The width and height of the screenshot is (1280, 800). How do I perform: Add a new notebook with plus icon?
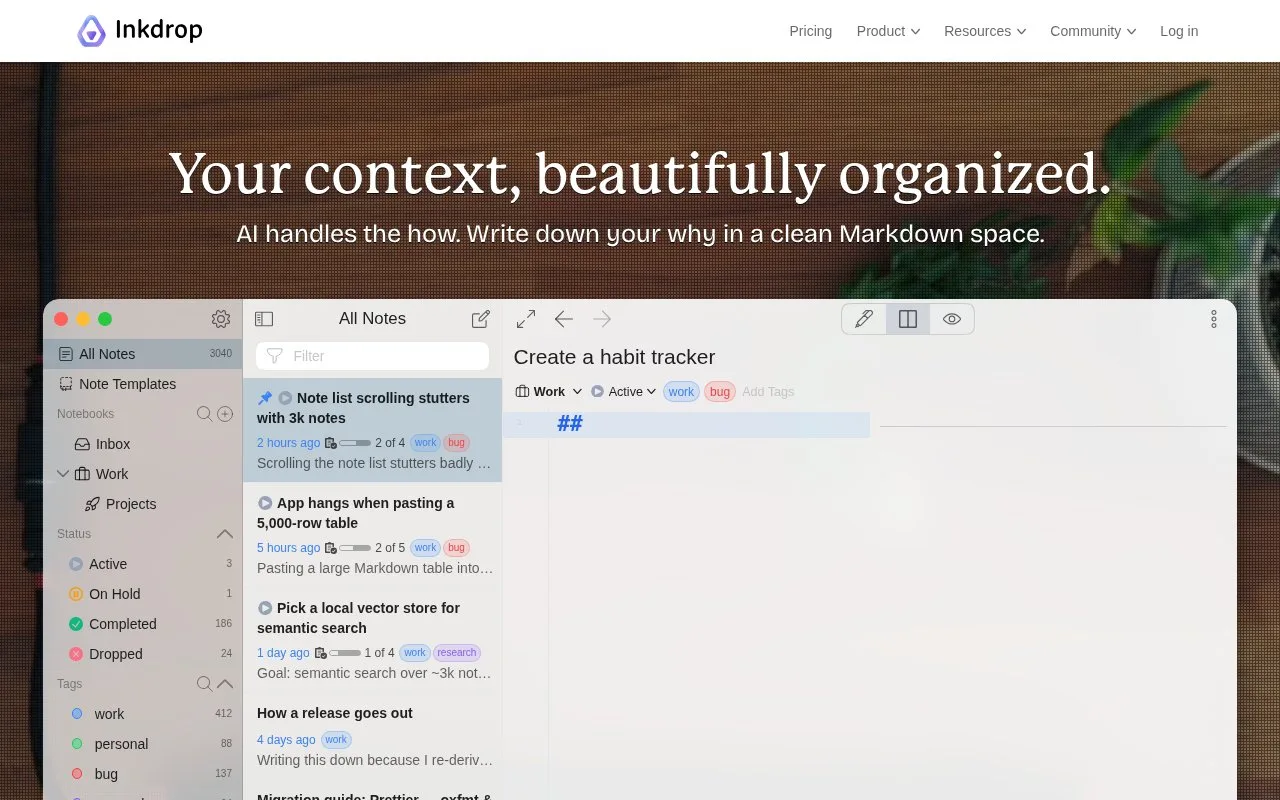(225, 414)
